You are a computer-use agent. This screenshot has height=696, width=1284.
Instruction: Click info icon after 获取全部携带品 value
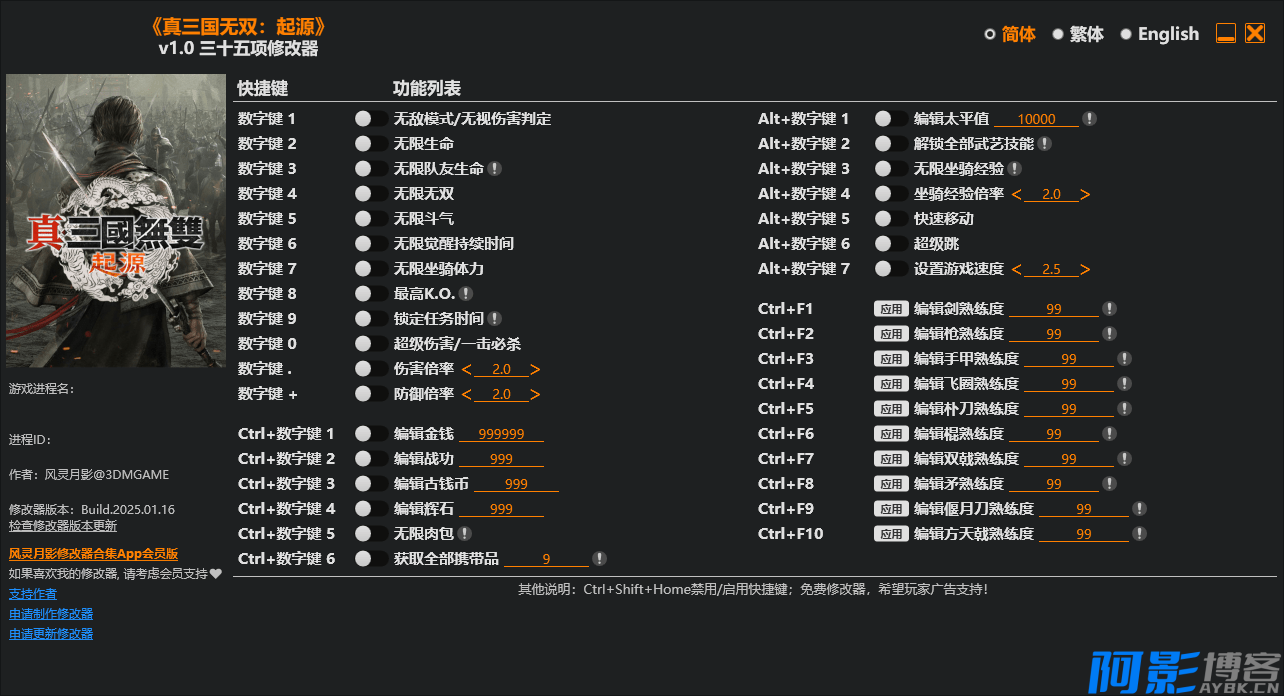click(x=599, y=559)
